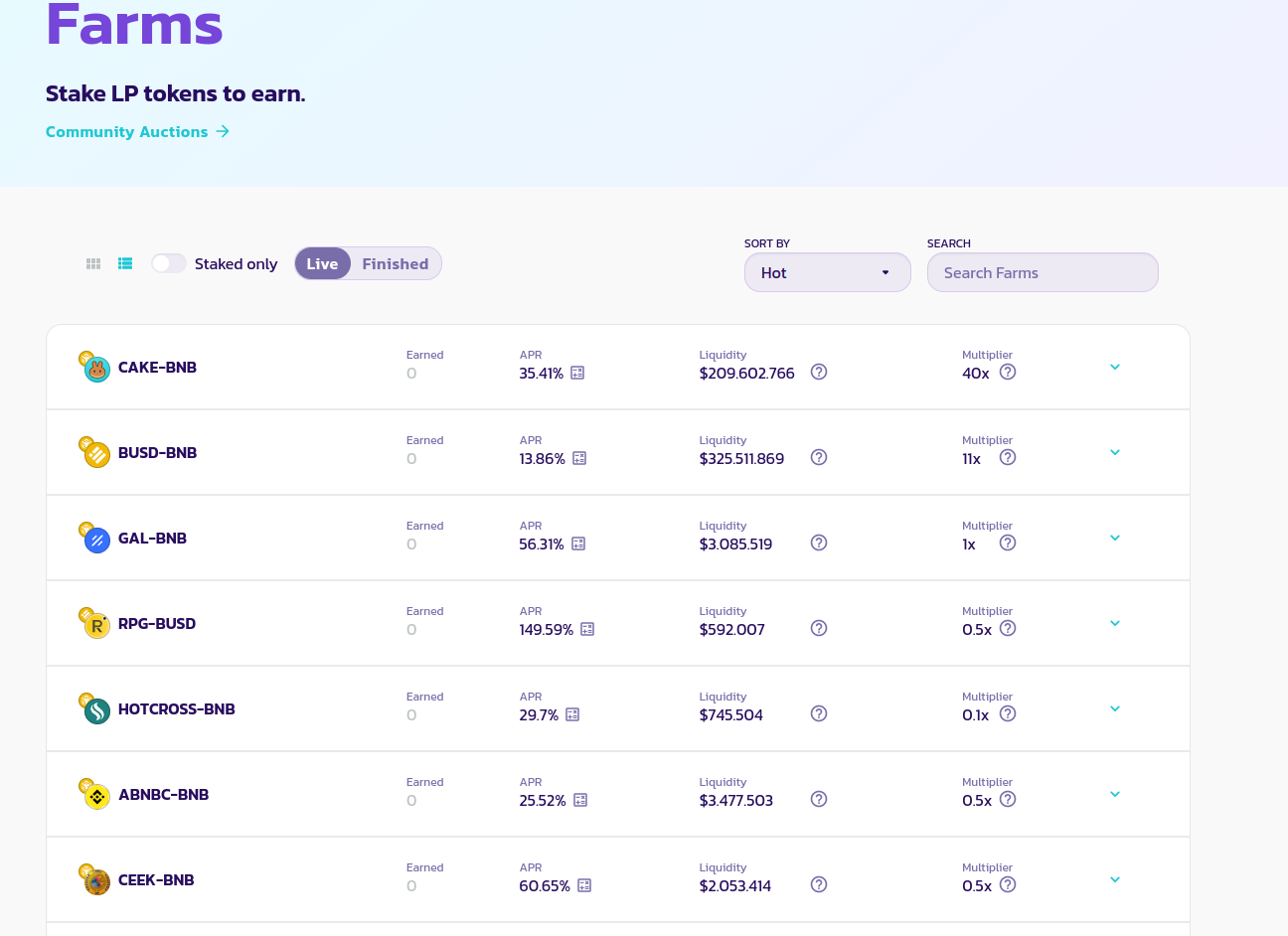Expand the HOTCROSS-BNB farm row

click(1115, 708)
